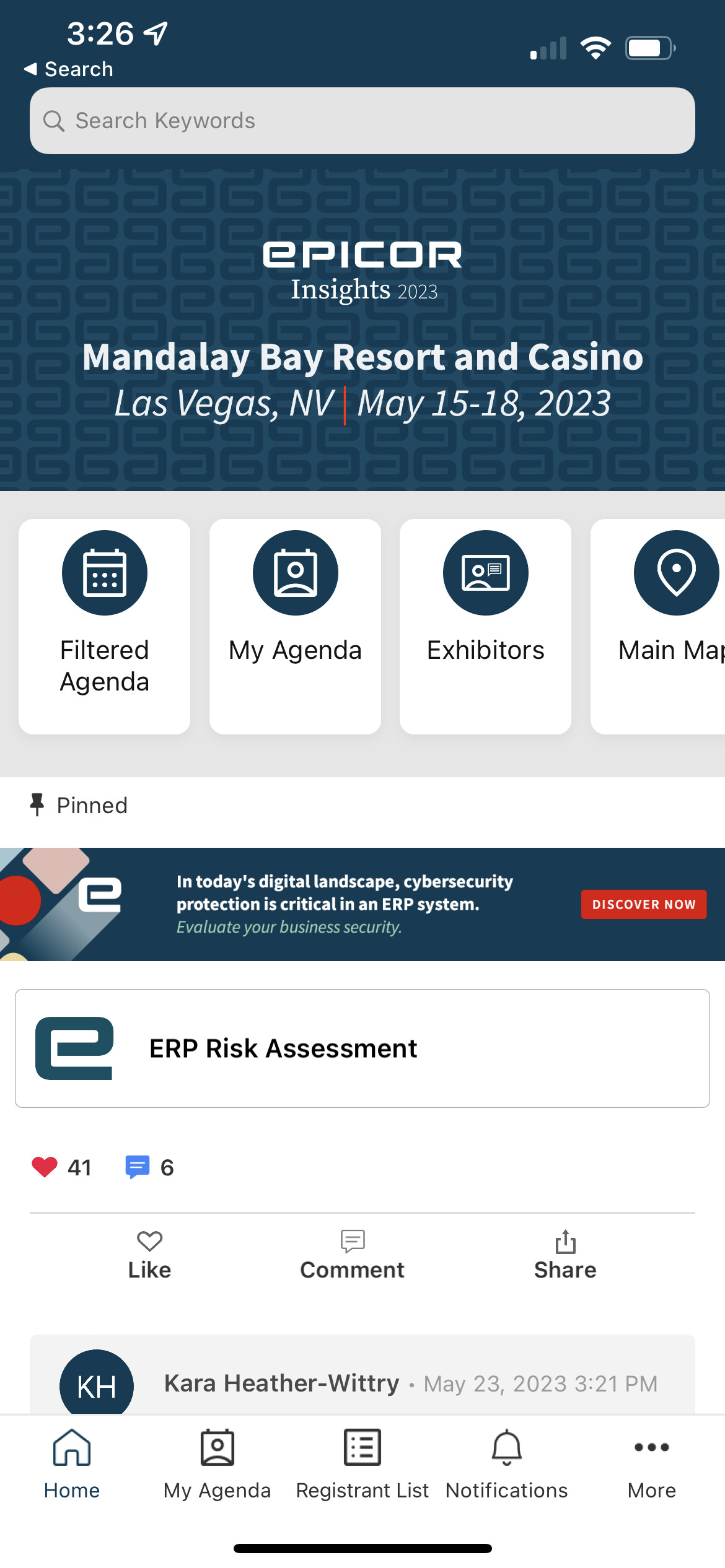Open the KH avatar of Kara Heather-Wittry
The width and height of the screenshot is (725, 1568).
[x=97, y=1383]
